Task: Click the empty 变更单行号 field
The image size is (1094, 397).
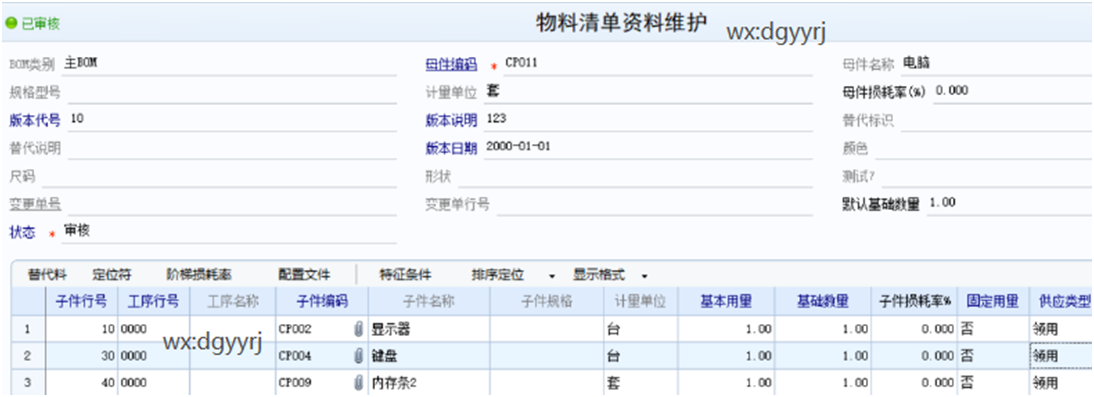Action: point(654,204)
